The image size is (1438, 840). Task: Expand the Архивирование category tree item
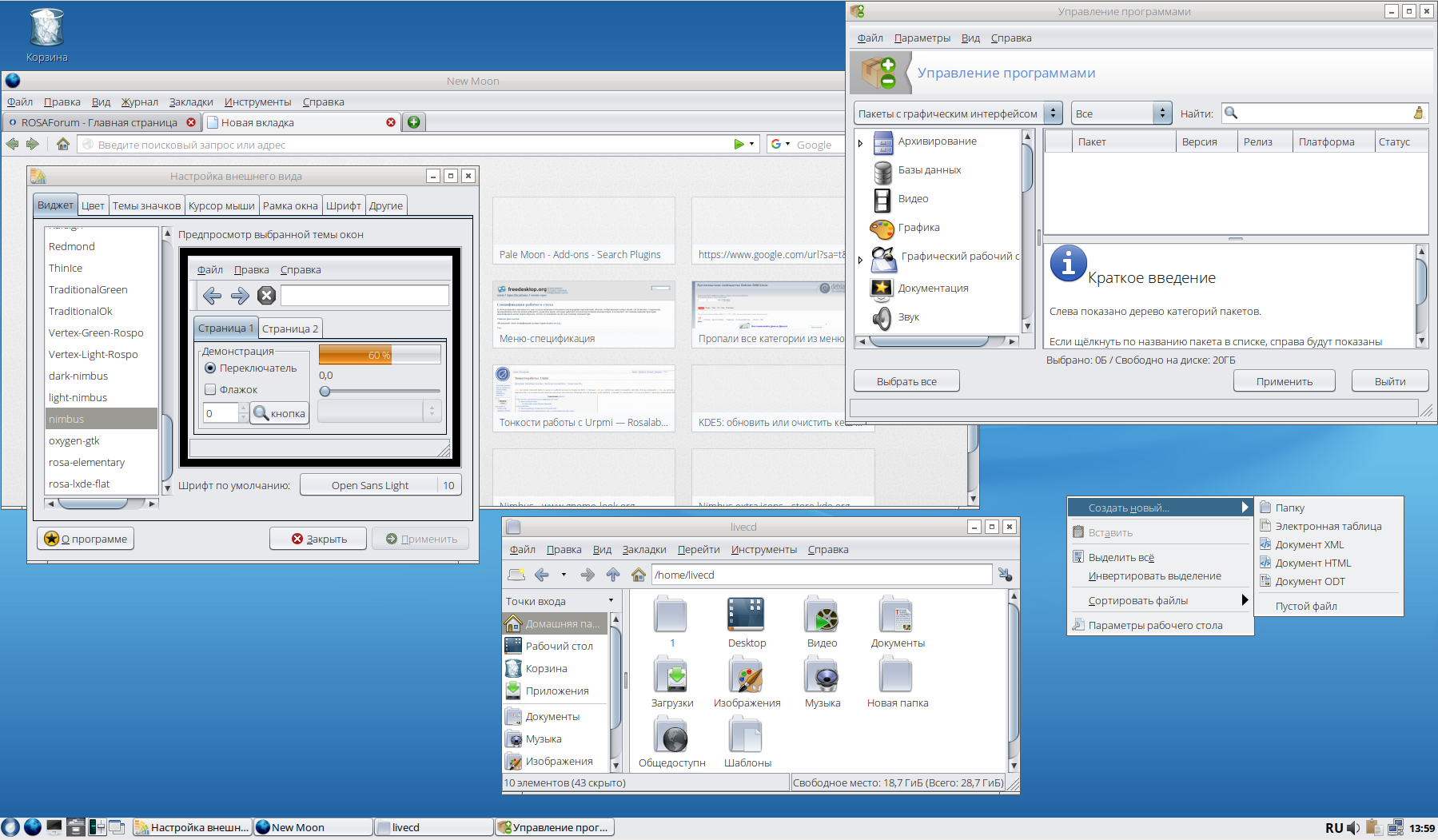(861, 143)
